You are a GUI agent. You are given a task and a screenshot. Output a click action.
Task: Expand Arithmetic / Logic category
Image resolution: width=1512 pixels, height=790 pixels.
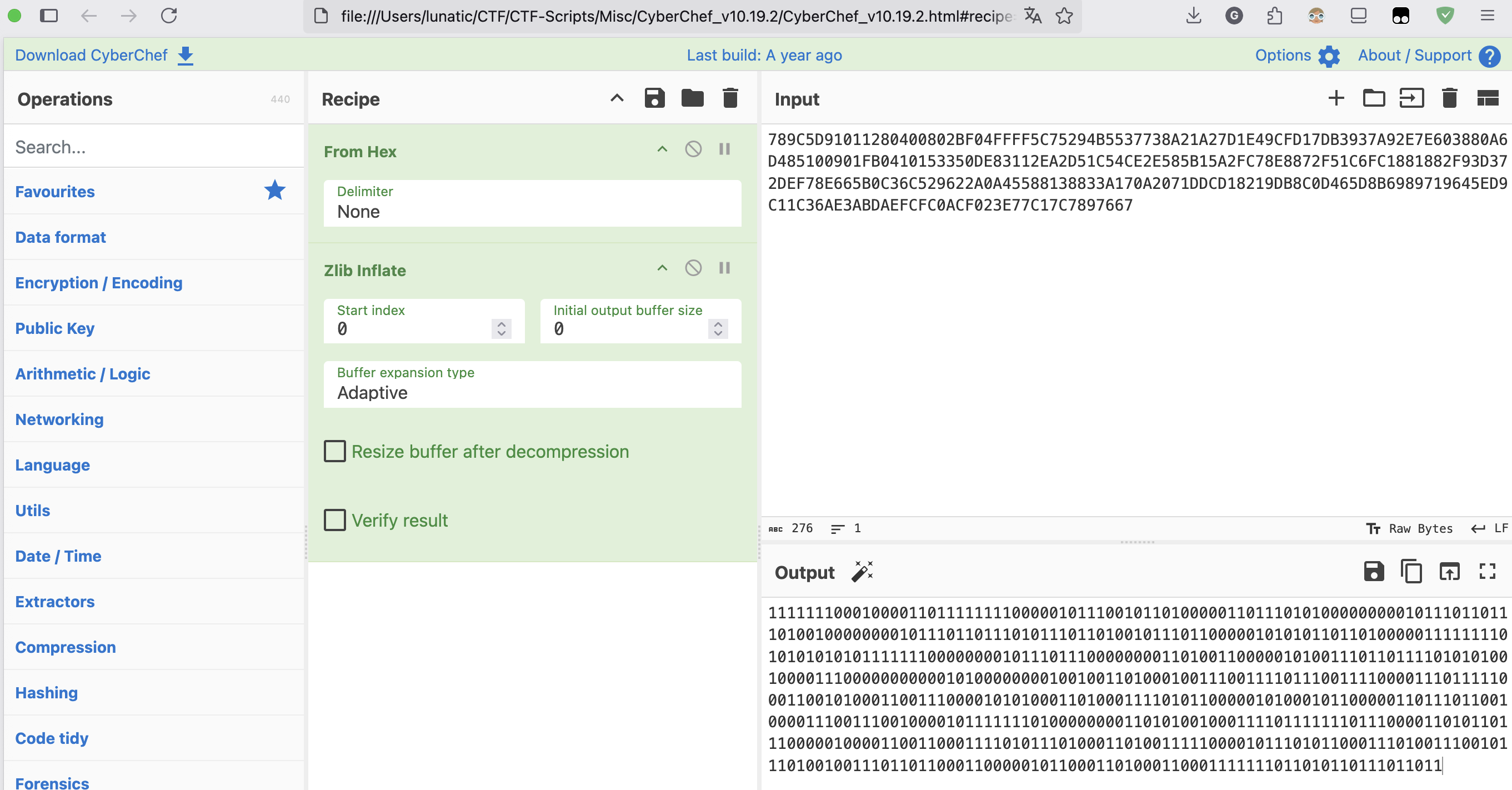pyautogui.click(x=154, y=374)
